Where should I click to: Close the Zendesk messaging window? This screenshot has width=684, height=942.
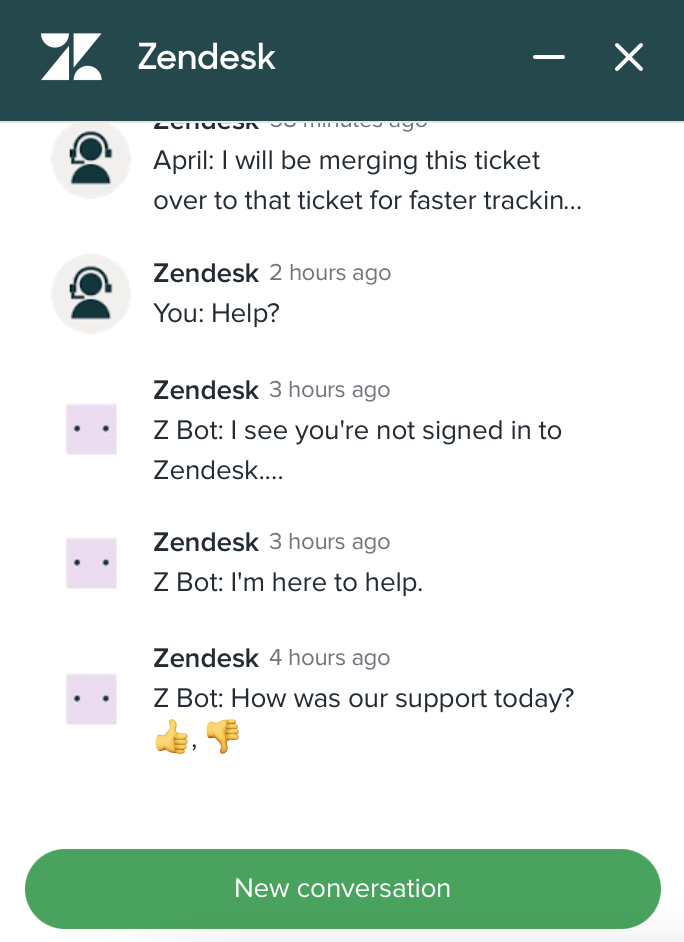click(x=629, y=57)
